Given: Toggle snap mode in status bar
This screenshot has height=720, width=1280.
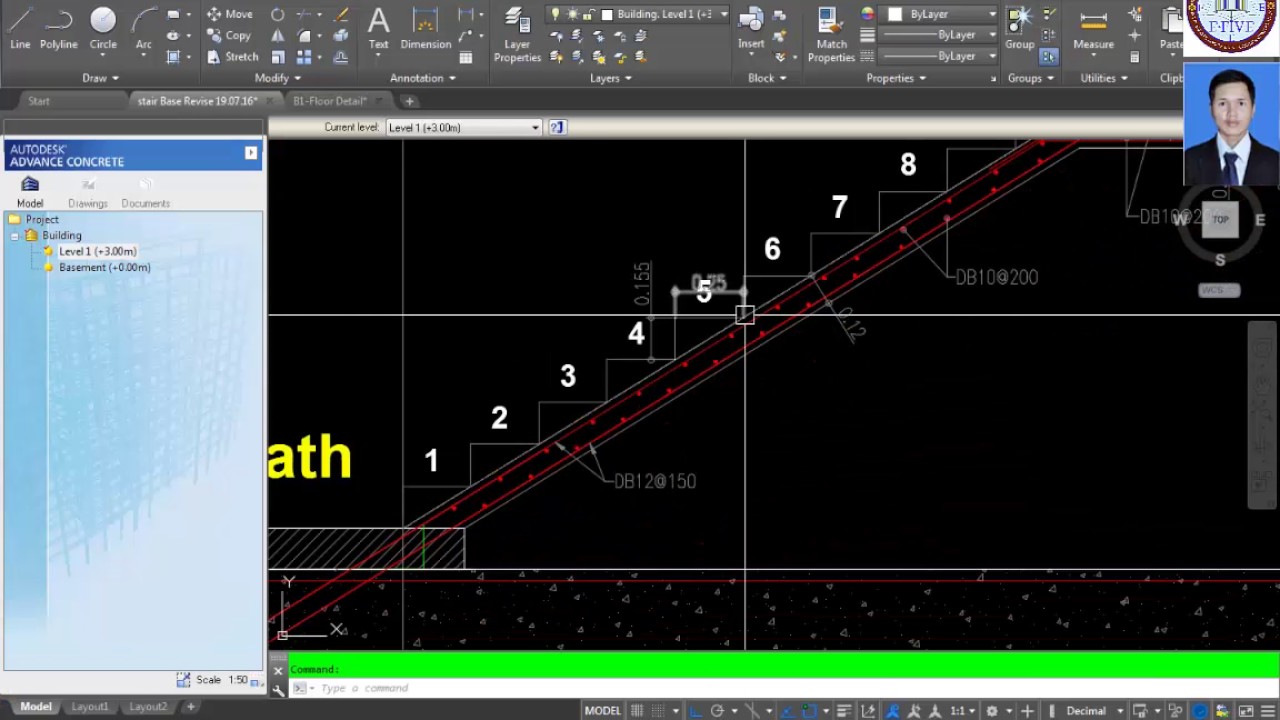Looking at the screenshot, I should coord(659,711).
